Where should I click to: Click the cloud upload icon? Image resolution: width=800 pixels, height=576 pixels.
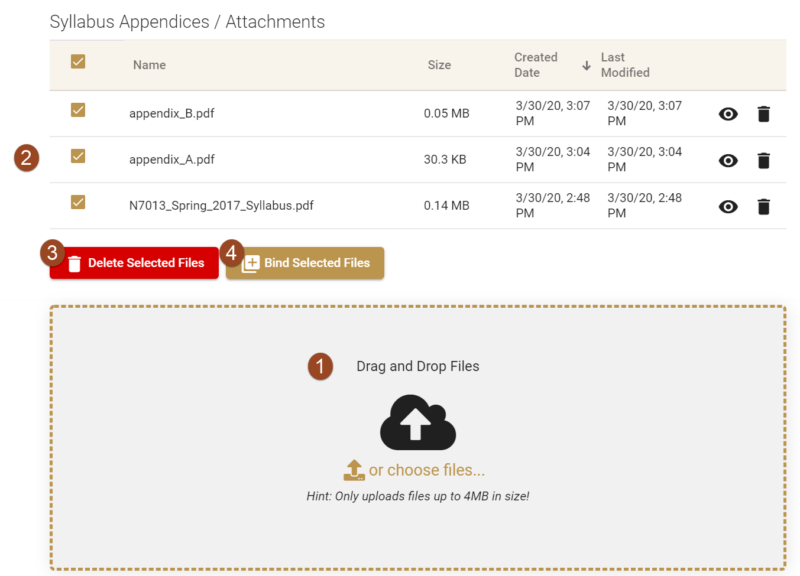coord(418,422)
